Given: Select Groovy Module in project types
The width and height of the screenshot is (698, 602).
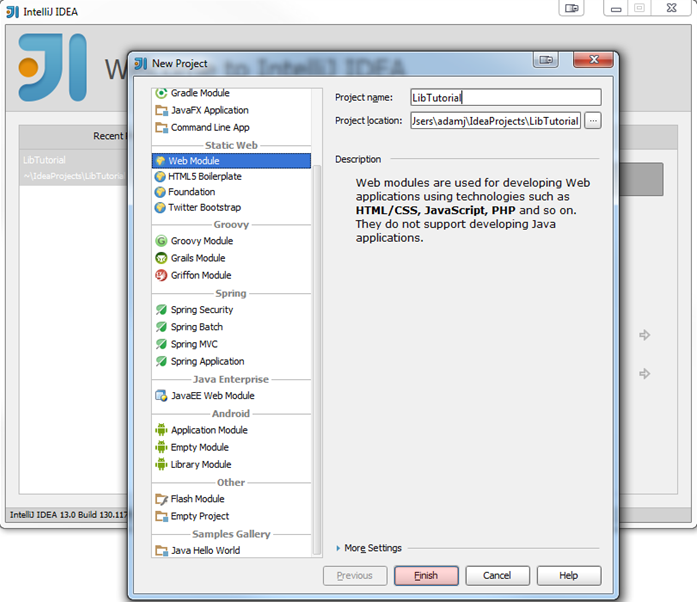Looking at the screenshot, I should (231, 241).
